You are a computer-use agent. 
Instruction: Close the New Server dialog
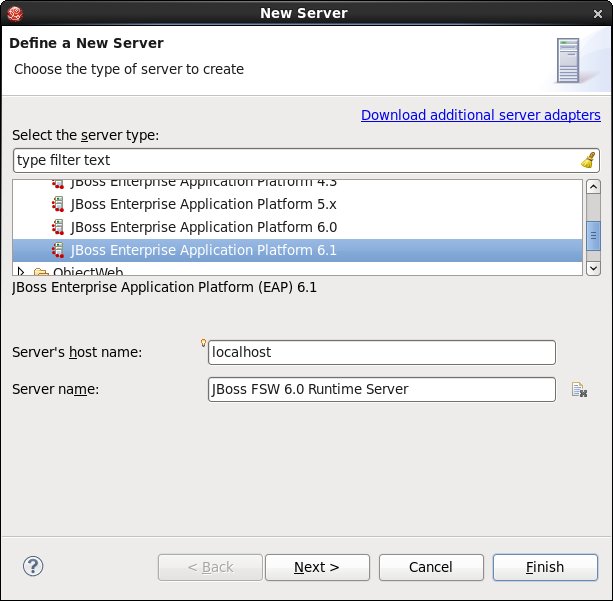pyautogui.click(x=597, y=14)
